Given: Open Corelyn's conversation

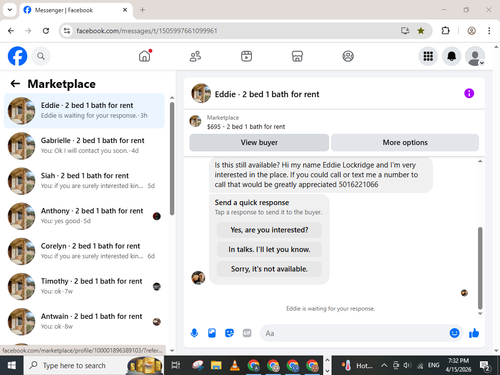Looking at the screenshot, I should click(84, 251).
